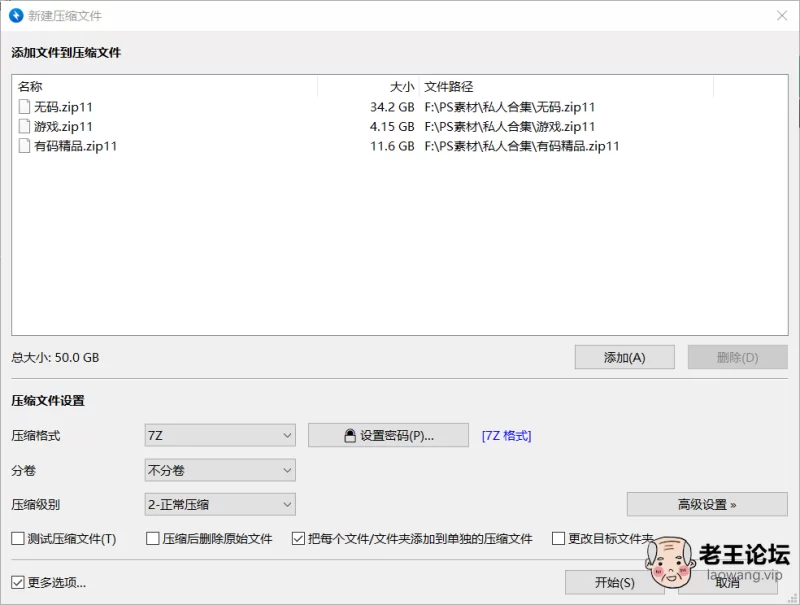This screenshot has width=800, height=605.
Task: Select the 游戏.zip11 file name
Action: [x=63, y=126]
